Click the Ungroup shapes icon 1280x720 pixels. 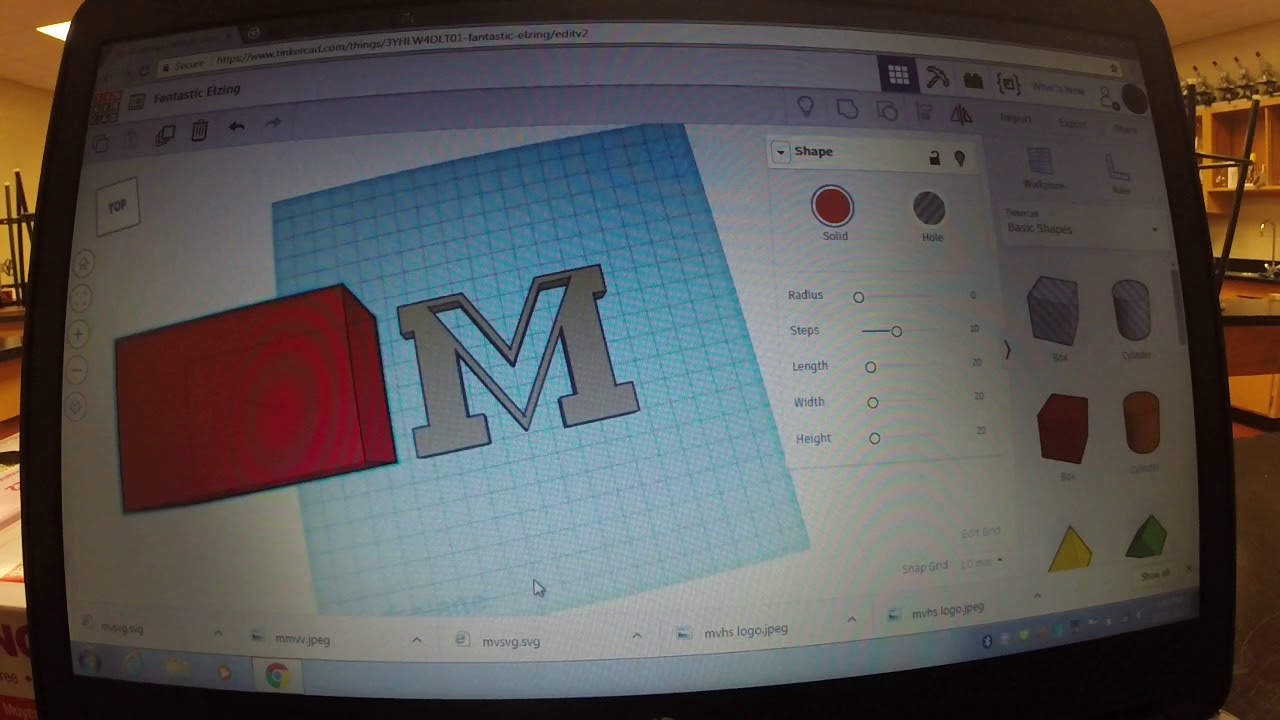coord(886,111)
